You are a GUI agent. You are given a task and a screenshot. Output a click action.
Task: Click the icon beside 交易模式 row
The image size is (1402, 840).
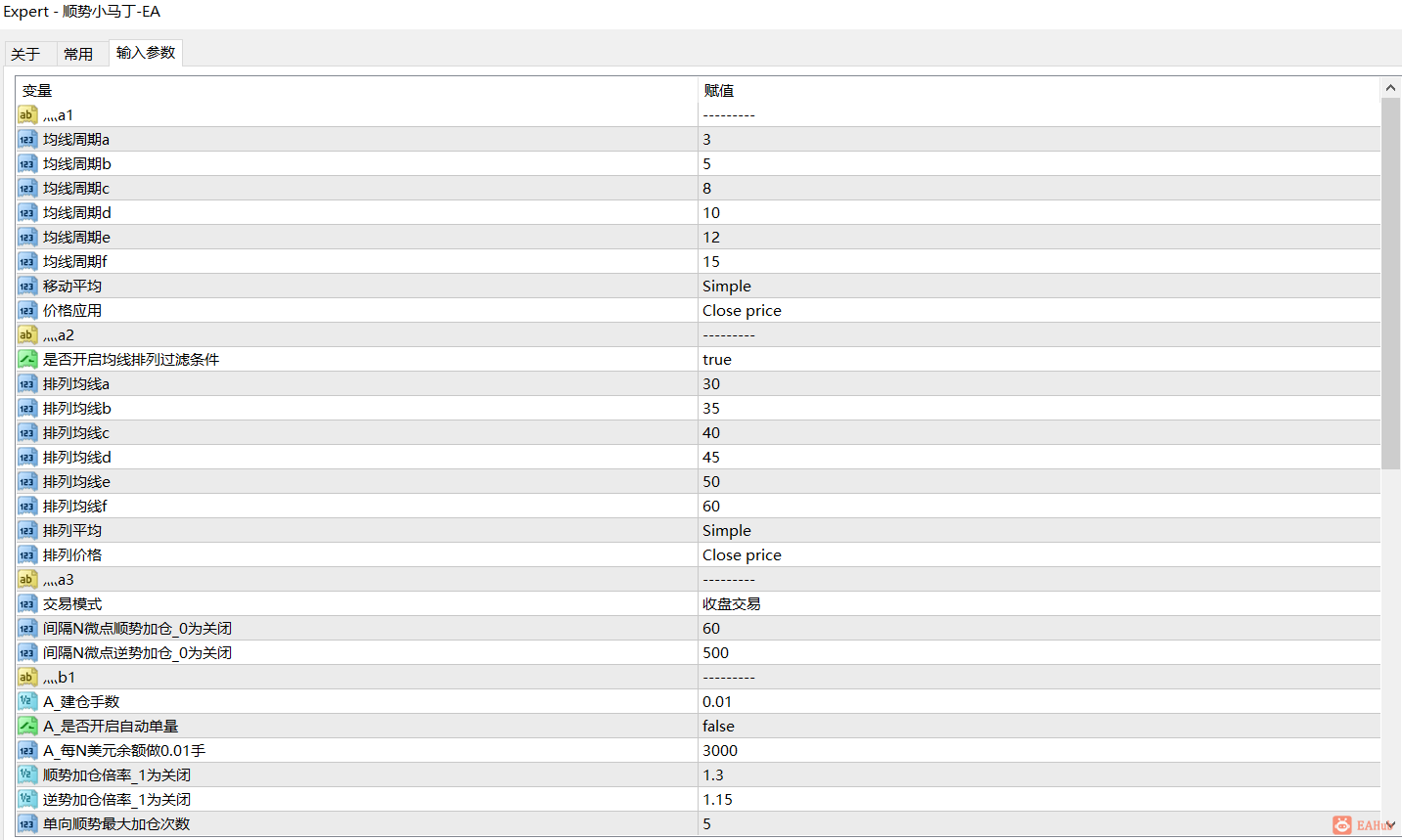tap(27, 603)
